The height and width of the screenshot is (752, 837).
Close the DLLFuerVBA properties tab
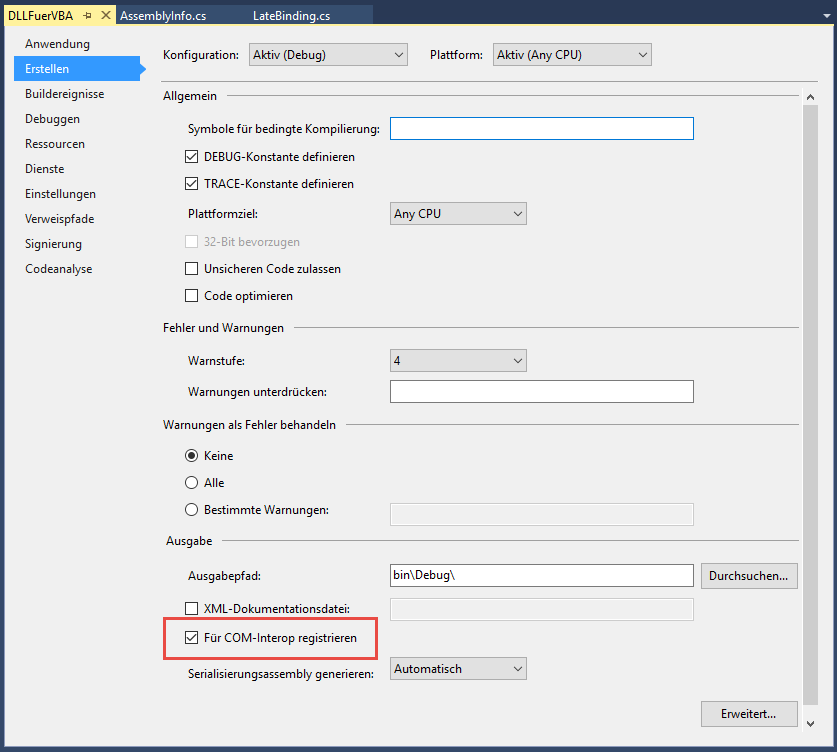[107, 15]
